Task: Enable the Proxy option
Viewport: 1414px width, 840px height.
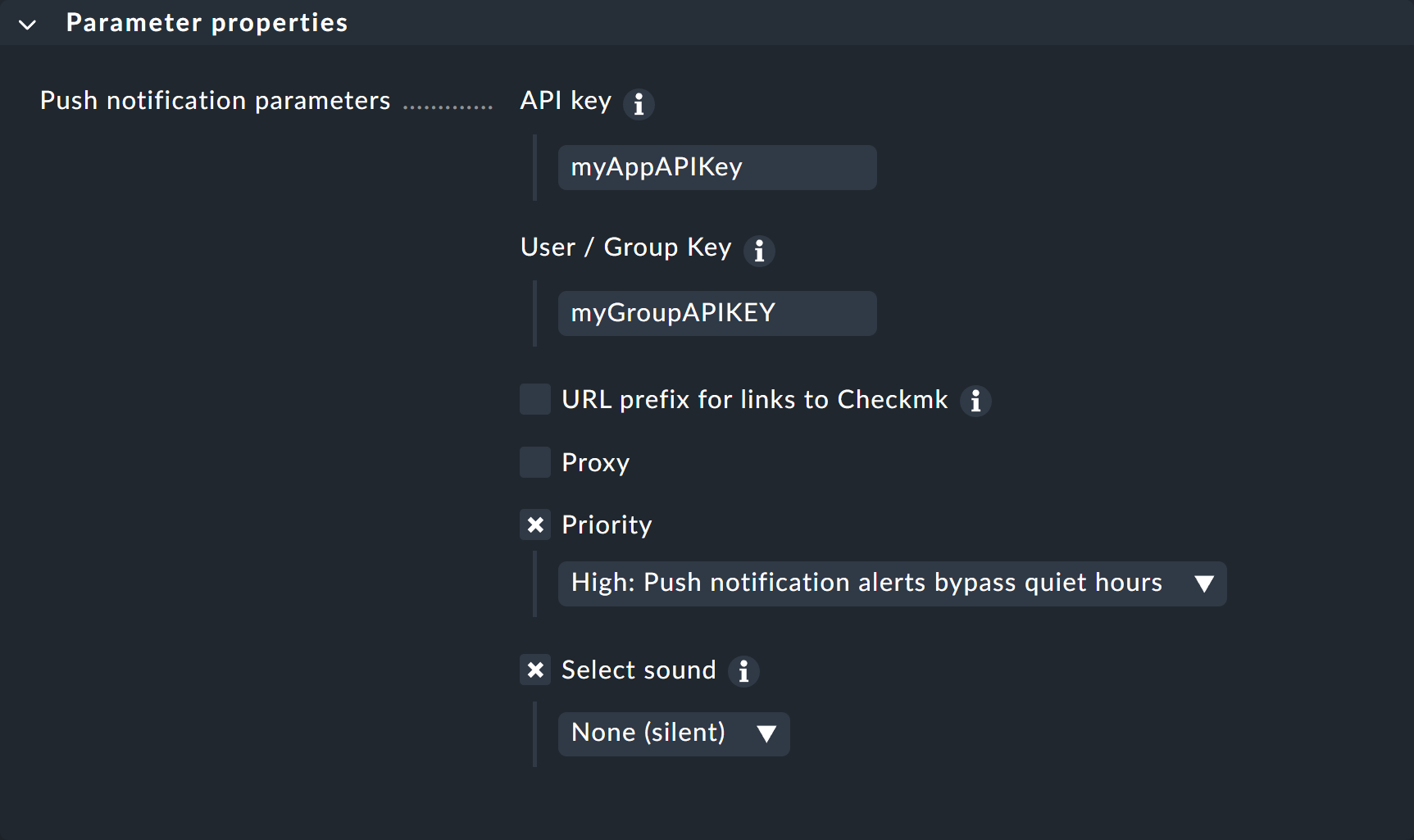Action: pos(534,462)
